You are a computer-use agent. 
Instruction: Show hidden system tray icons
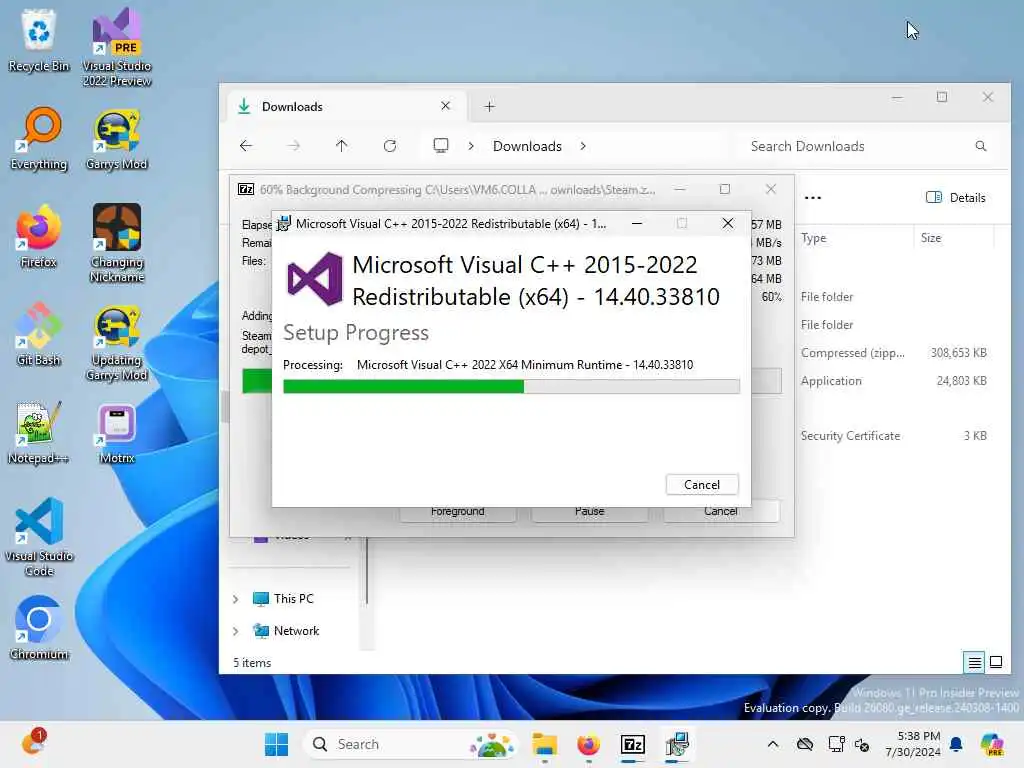click(x=773, y=744)
